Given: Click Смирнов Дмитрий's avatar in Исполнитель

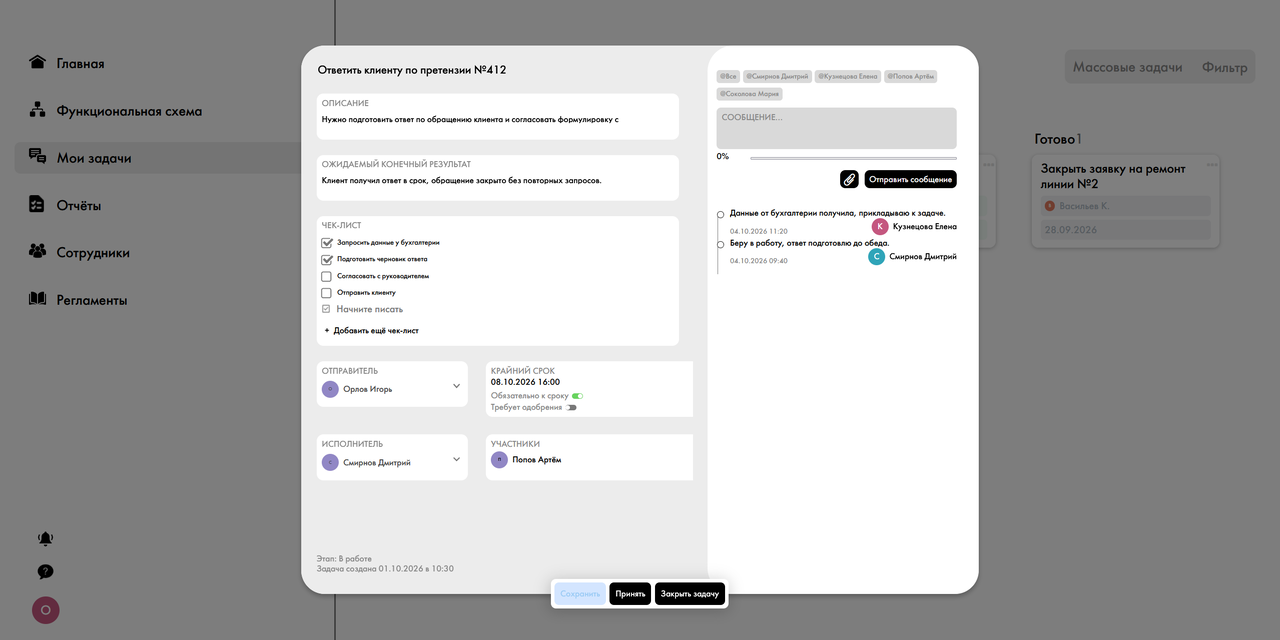Looking at the screenshot, I should pos(330,462).
